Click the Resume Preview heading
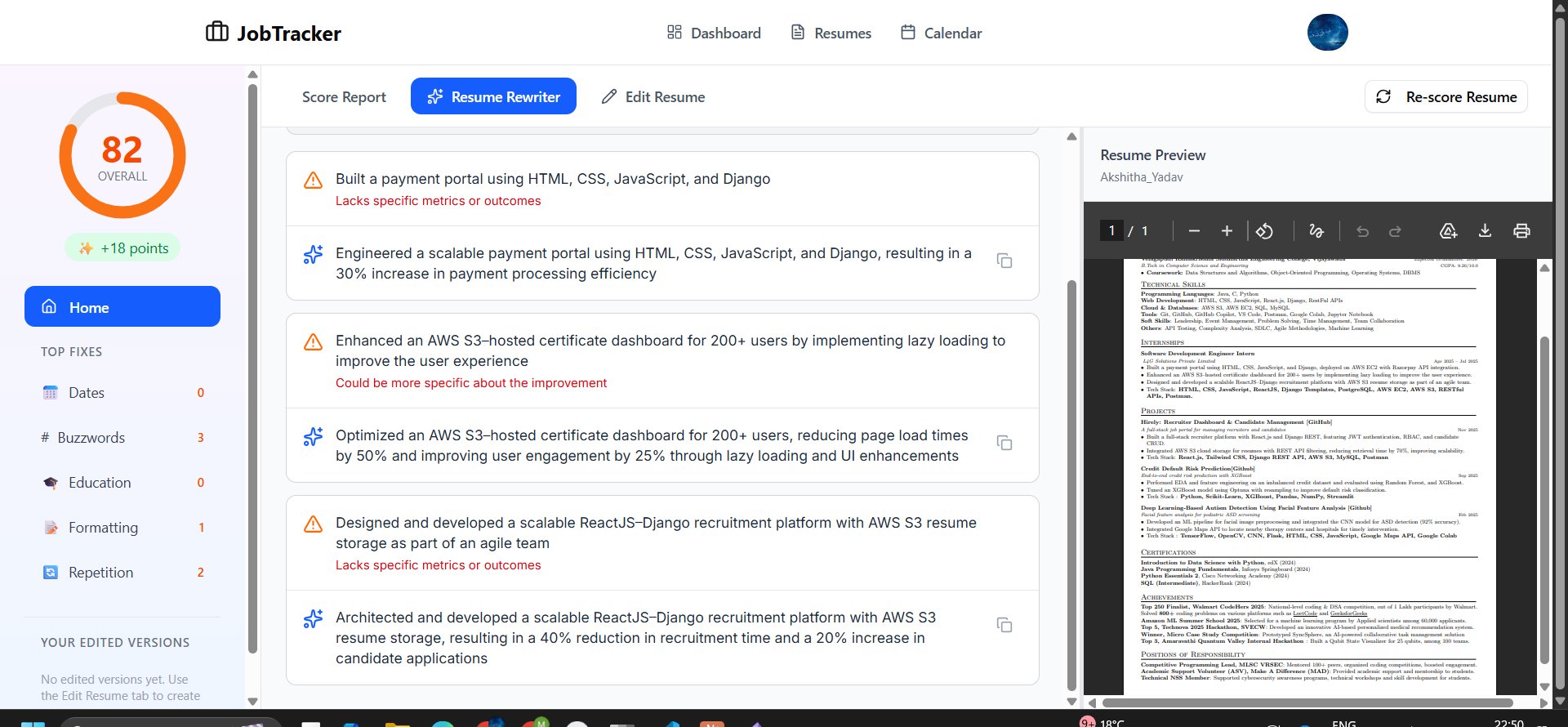1568x727 pixels. tap(1152, 155)
